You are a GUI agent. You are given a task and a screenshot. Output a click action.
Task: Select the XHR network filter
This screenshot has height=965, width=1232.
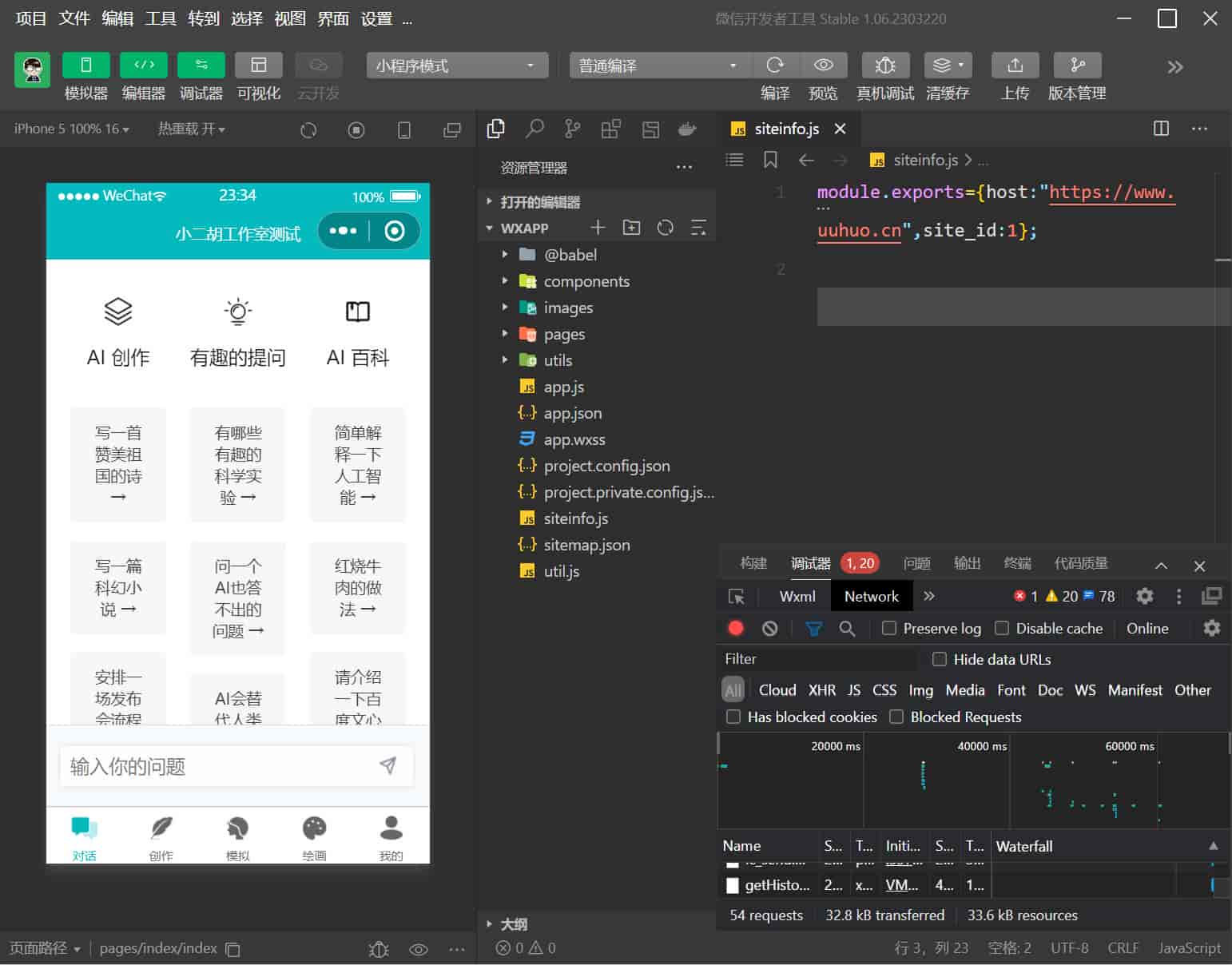pos(821,690)
